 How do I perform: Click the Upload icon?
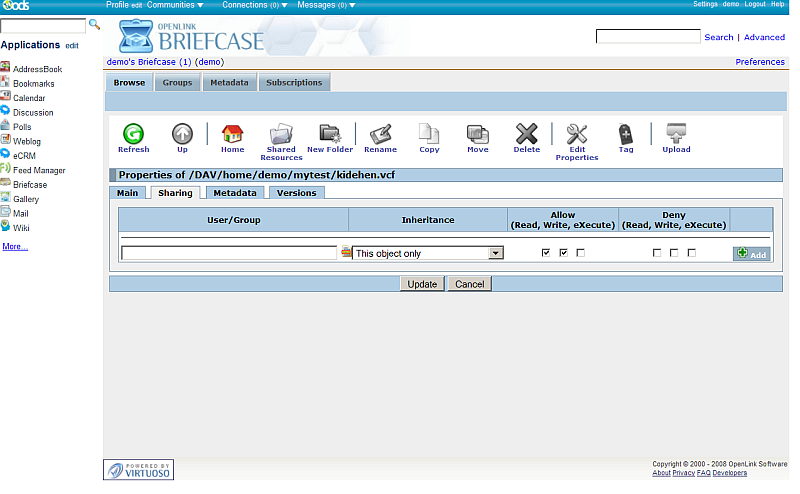[x=676, y=134]
